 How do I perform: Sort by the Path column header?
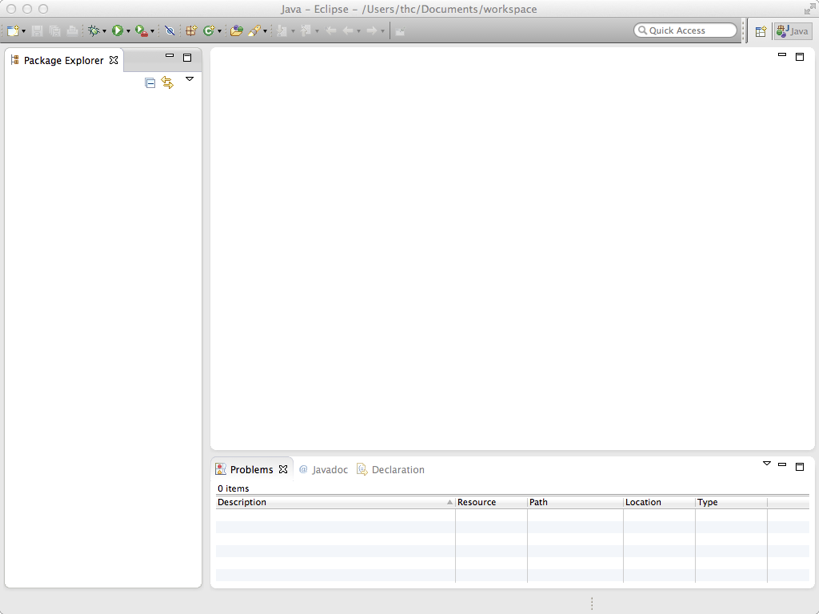(576, 502)
